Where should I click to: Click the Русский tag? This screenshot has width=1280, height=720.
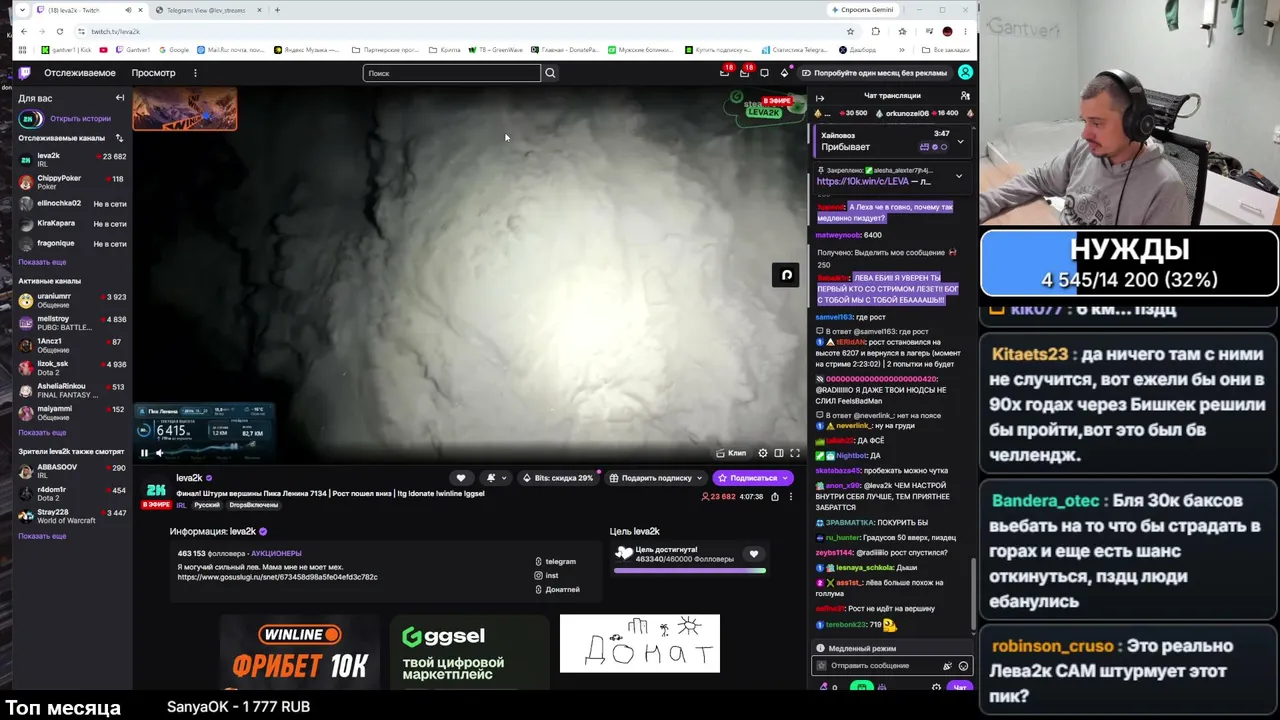(207, 505)
